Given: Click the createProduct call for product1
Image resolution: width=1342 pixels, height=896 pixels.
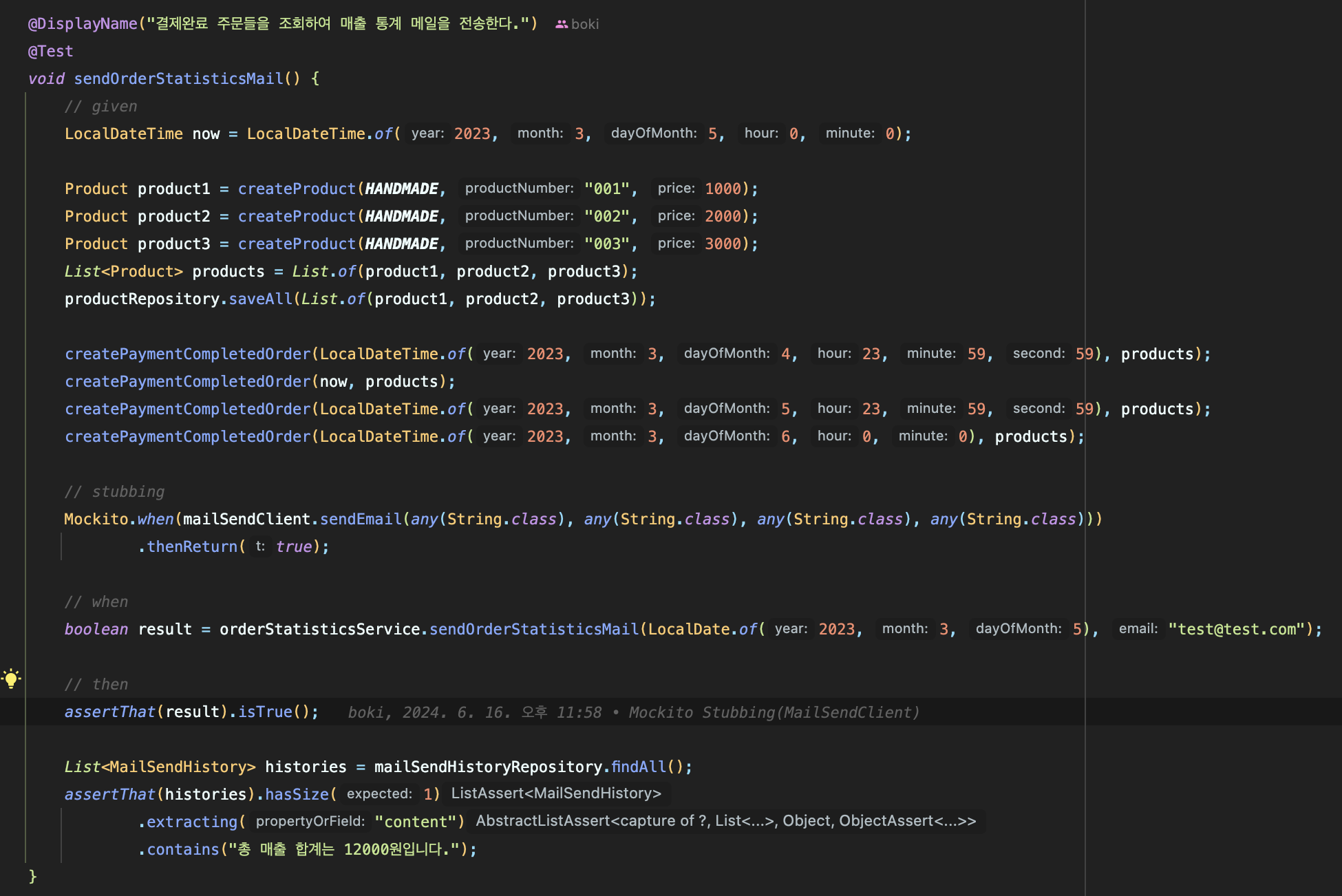Looking at the screenshot, I should coord(297,189).
